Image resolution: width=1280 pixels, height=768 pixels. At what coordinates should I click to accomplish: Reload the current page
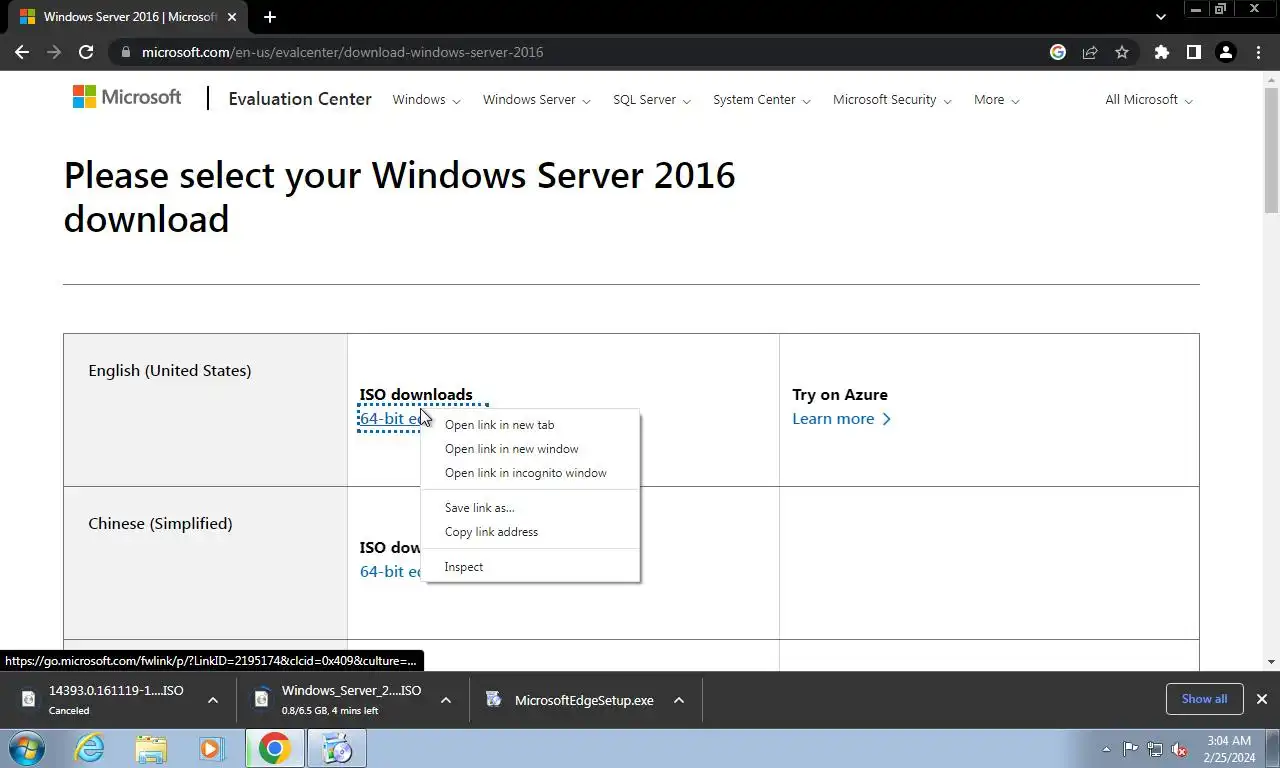click(x=86, y=52)
